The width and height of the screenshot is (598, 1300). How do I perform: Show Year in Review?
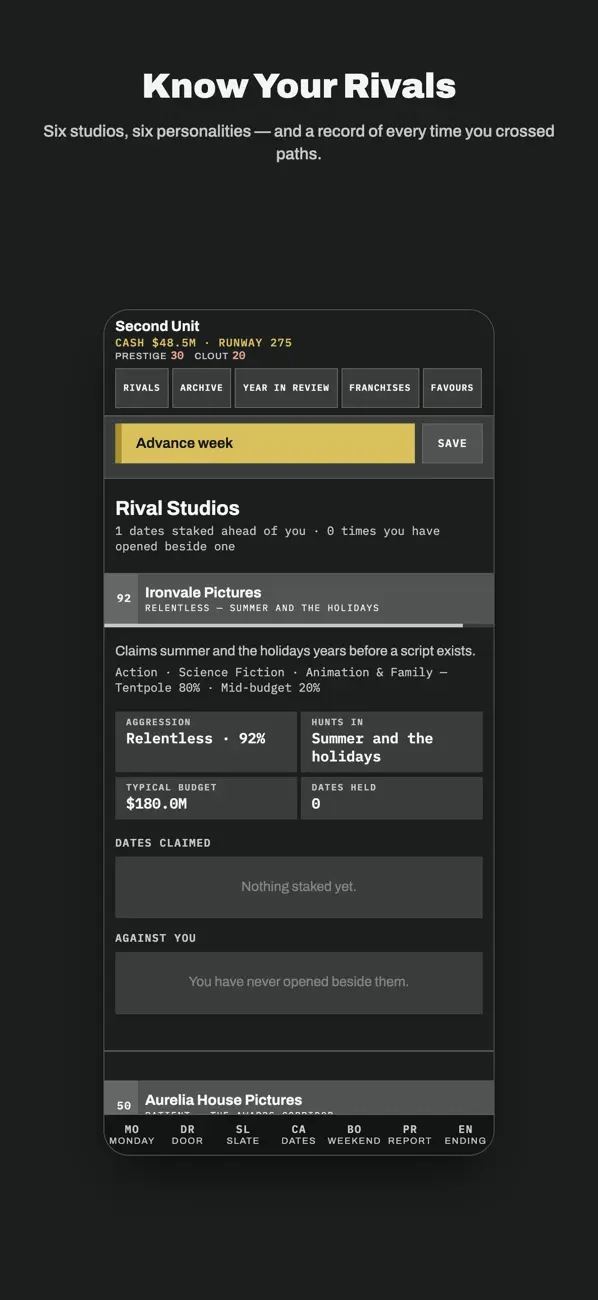pos(286,388)
